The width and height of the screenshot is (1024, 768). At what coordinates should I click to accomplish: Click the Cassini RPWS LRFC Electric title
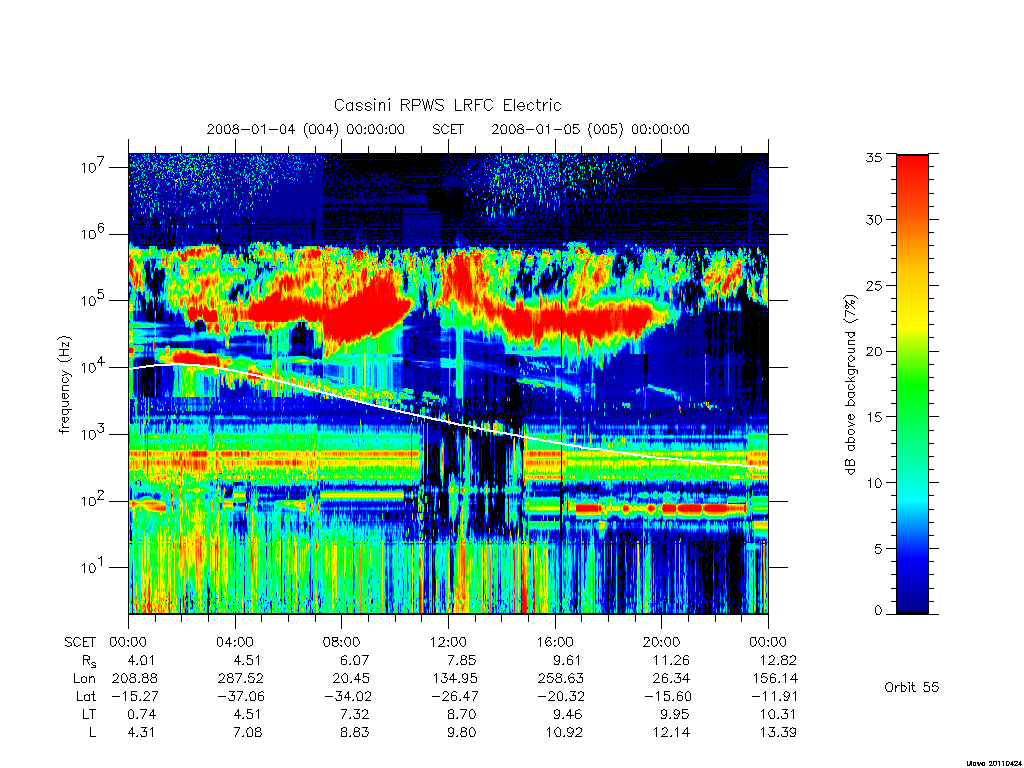click(447, 105)
